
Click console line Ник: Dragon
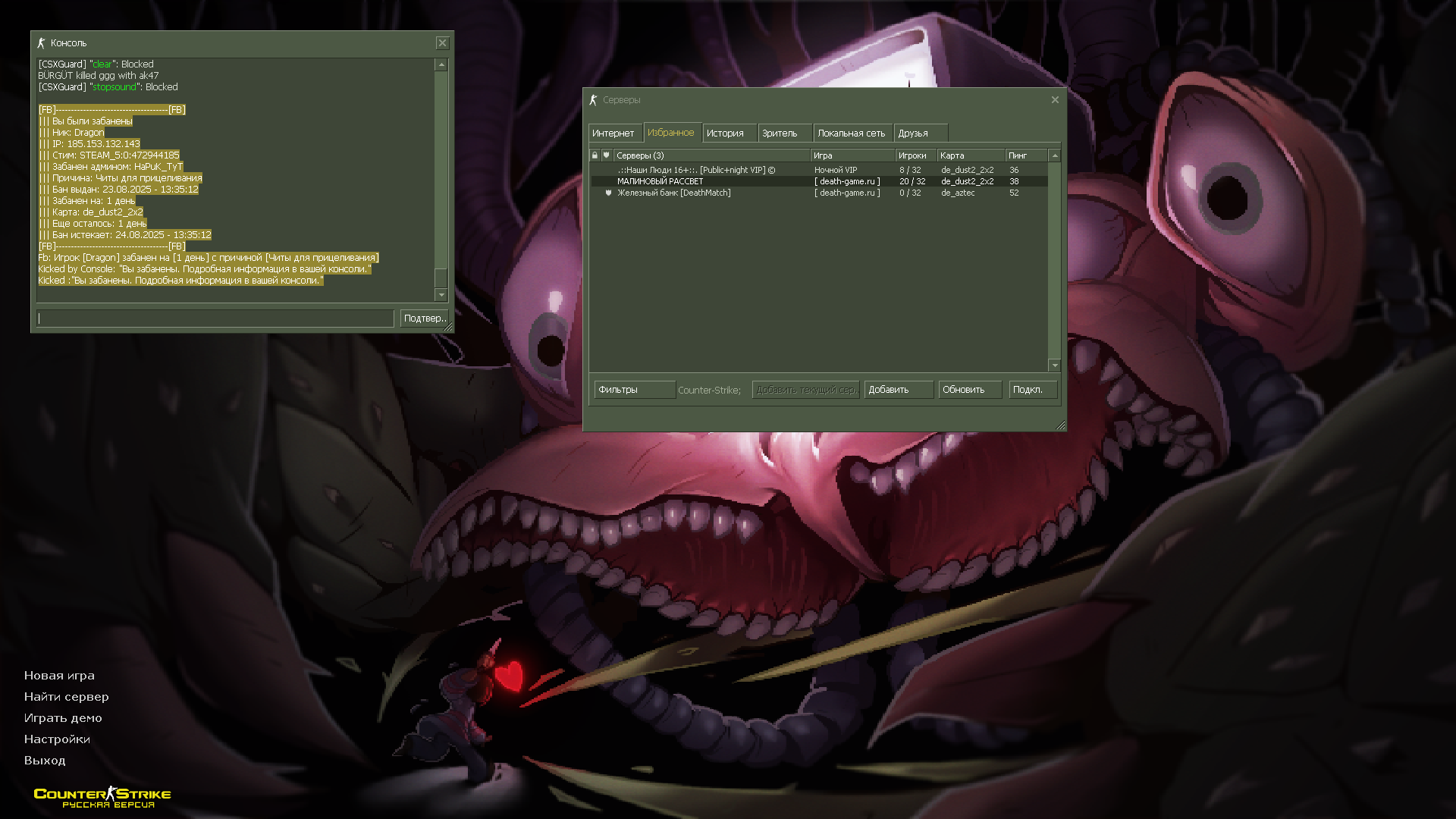coord(71,133)
